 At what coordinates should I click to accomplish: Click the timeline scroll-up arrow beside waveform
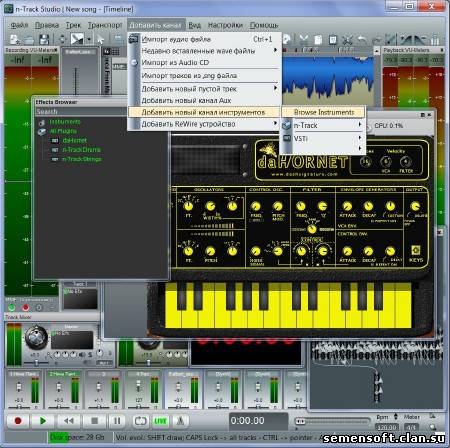[x=376, y=51]
